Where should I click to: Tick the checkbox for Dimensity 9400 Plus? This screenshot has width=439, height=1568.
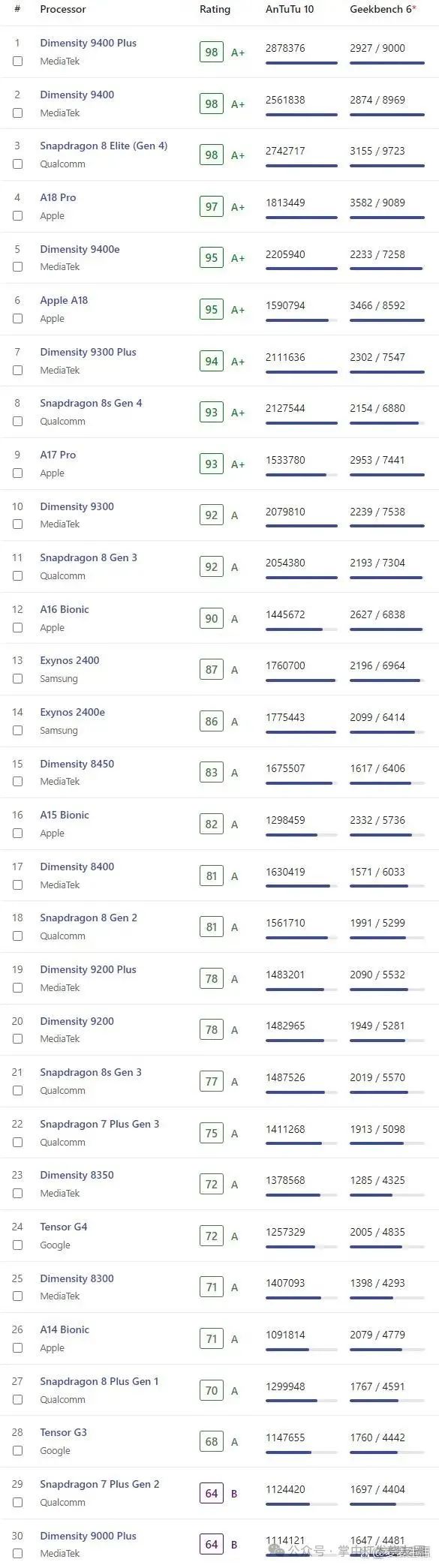[17, 62]
